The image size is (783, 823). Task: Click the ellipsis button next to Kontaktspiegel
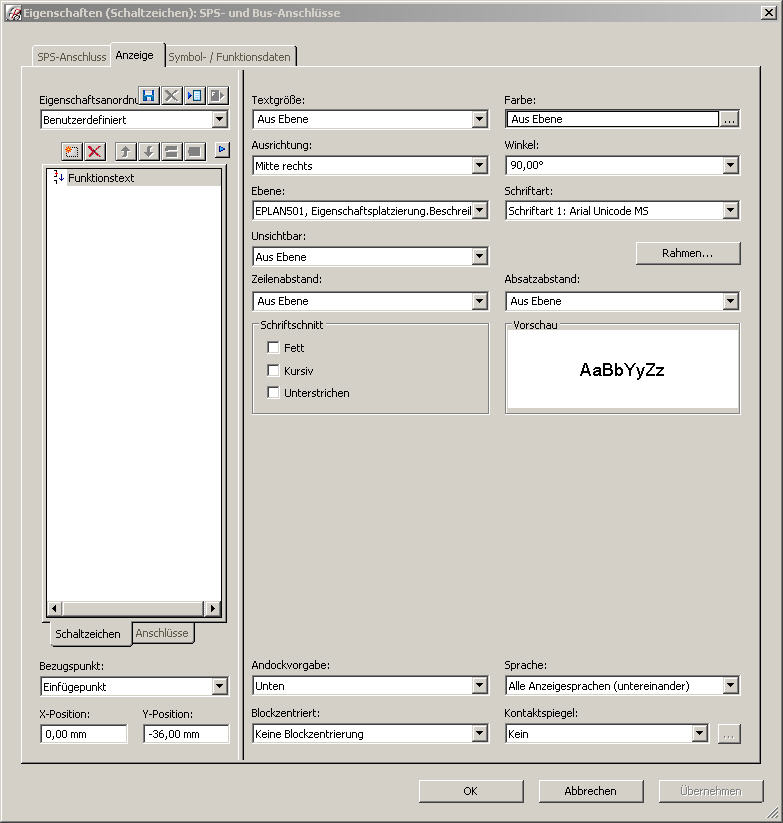pos(729,734)
